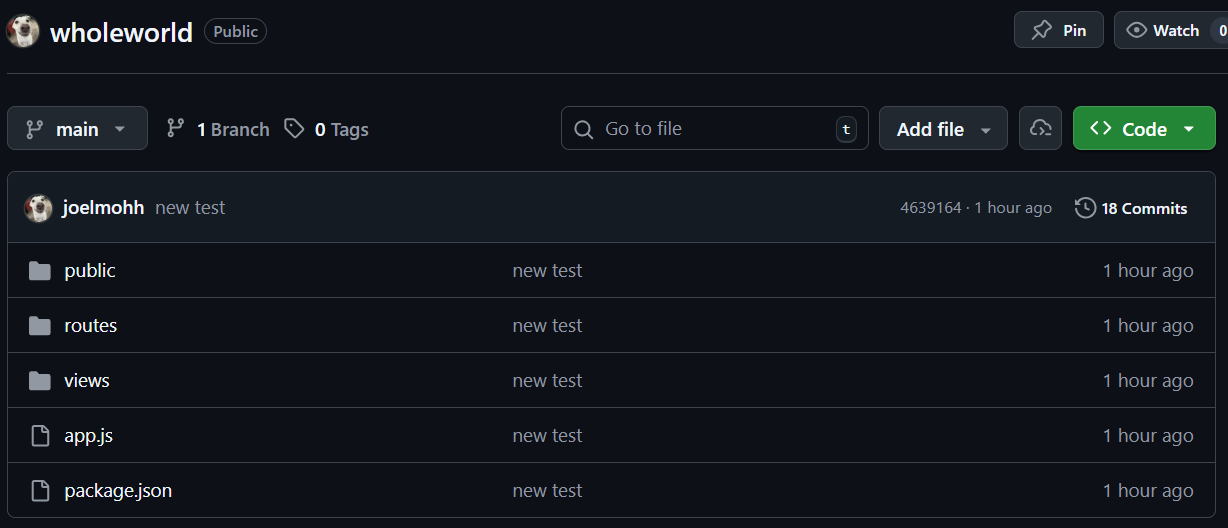Click the package.json file icon
The width and height of the screenshot is (1228, 528).
pyautogui.click(x=40, y=491)
